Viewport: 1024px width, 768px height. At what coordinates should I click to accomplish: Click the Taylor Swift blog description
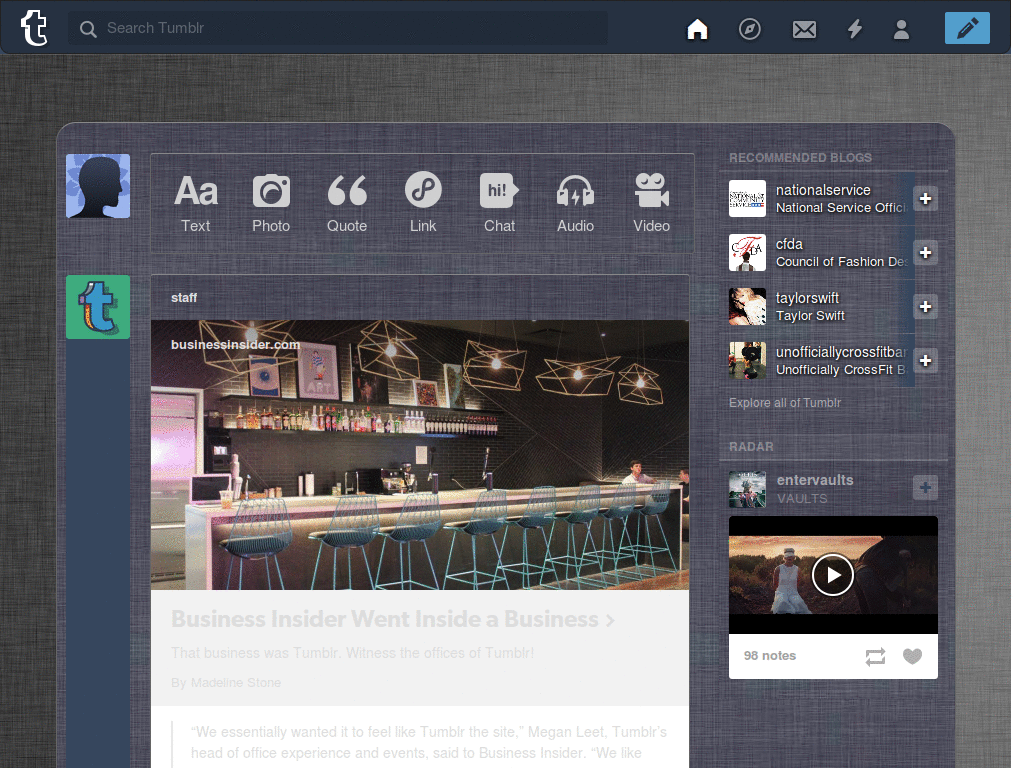810,315
